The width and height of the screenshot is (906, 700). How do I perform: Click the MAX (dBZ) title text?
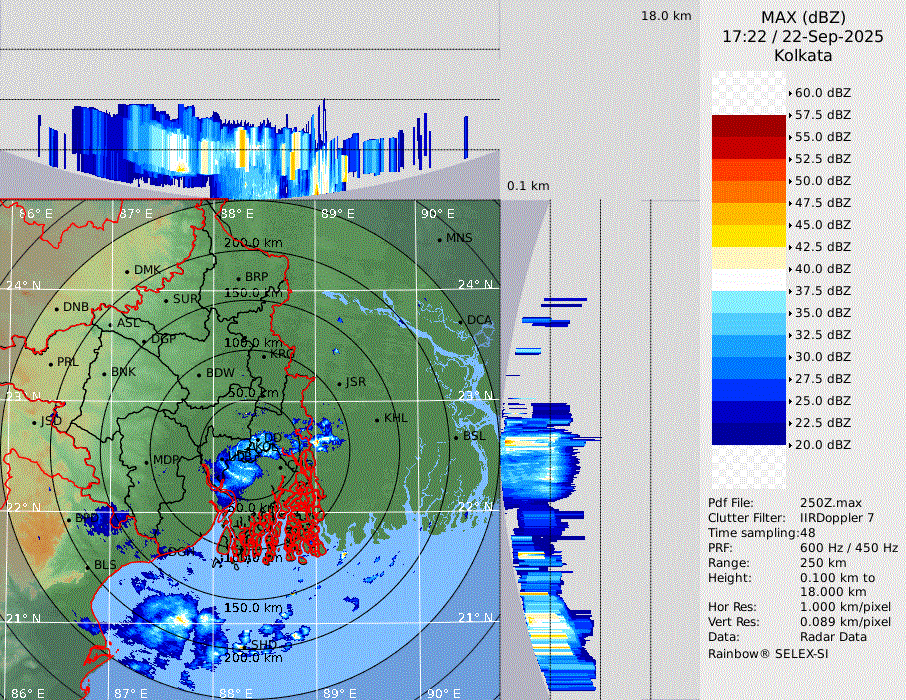coord(803,17)
